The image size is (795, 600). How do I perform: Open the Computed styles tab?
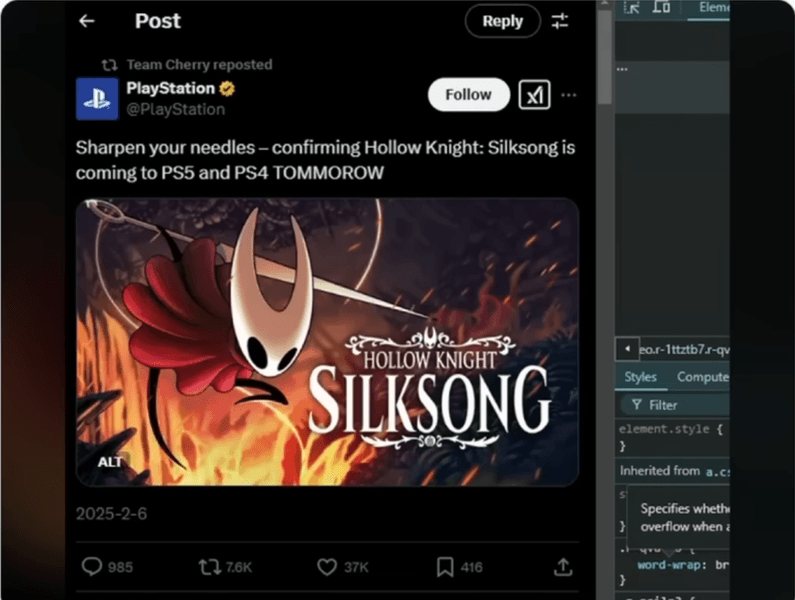[702, 377]
